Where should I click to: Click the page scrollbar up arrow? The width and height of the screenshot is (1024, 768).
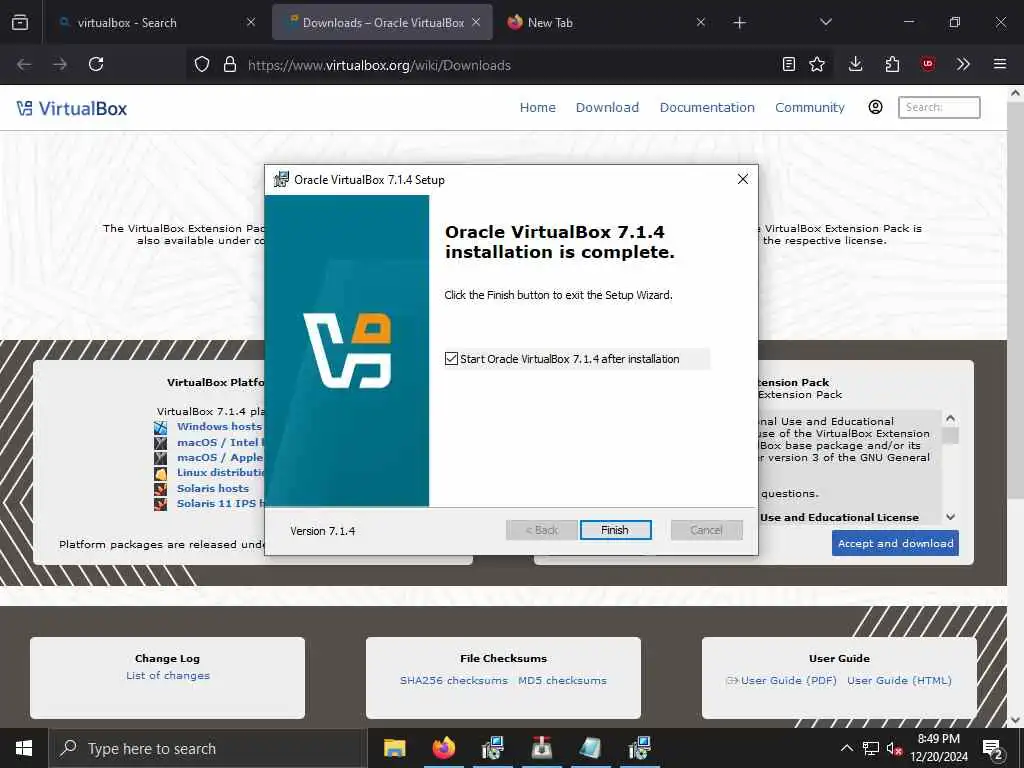(1016, 93)
